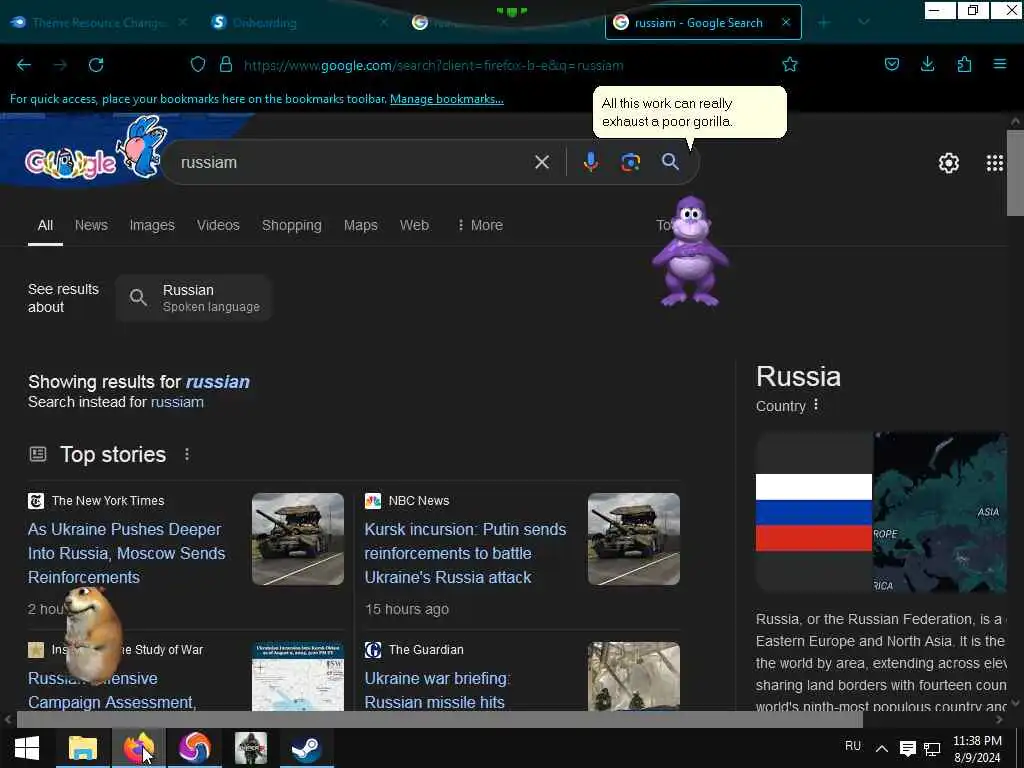Search instead for russiam link
The width and height of the screenshot is (1024, 768).
177,402
